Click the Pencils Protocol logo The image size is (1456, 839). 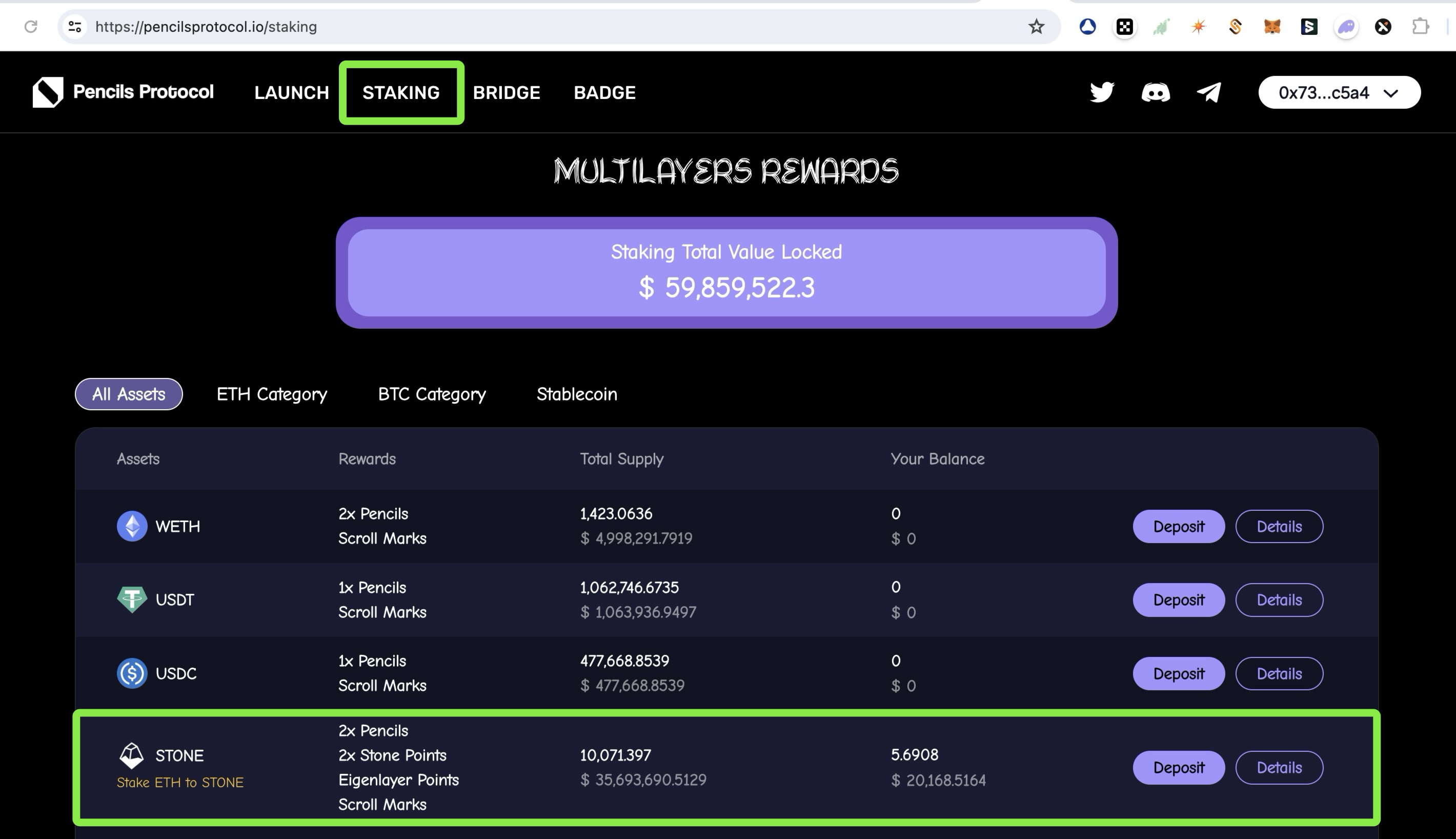click(48, 92)
